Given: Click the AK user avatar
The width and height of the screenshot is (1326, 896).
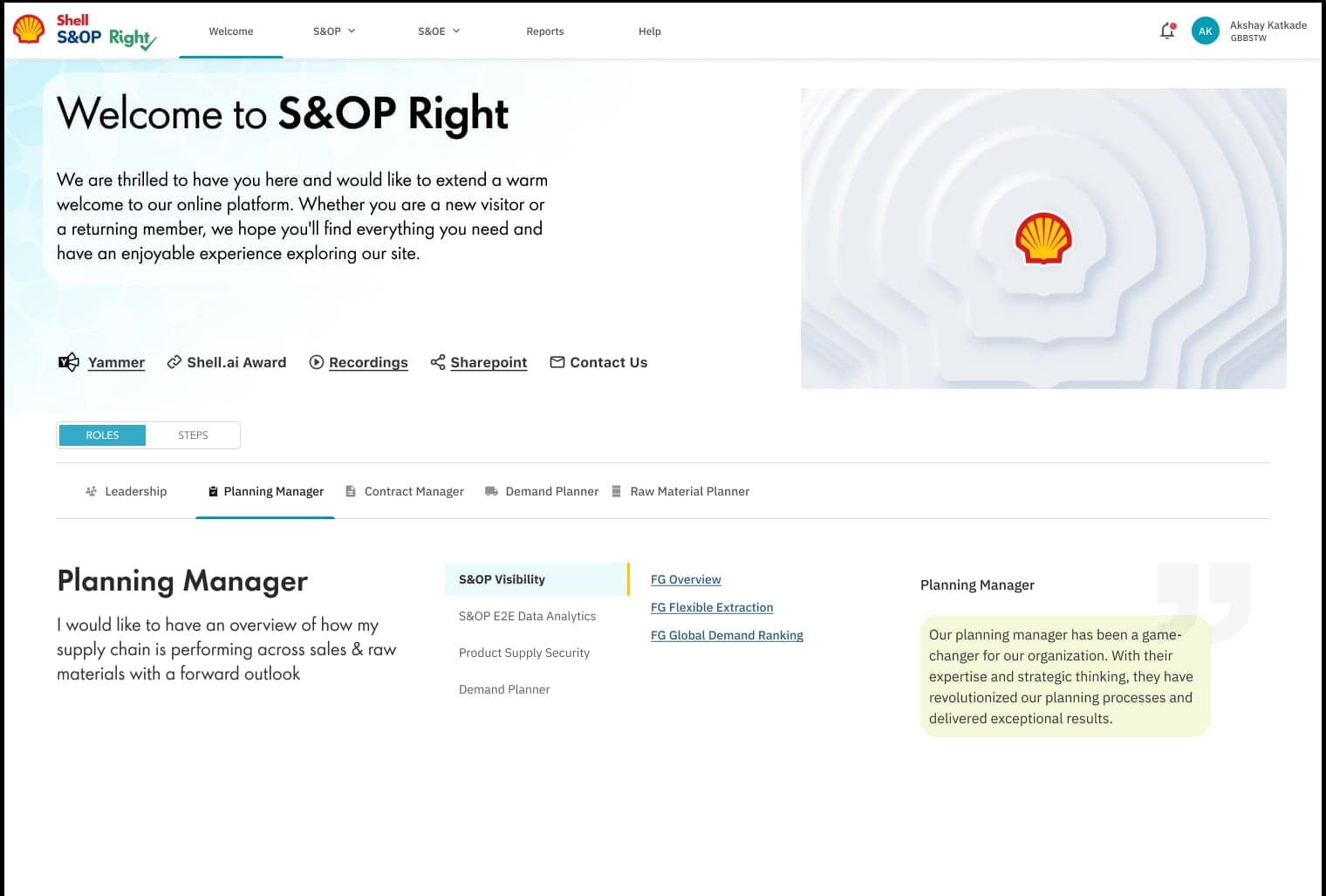Looking at the screenshot, I should 1205,31.
